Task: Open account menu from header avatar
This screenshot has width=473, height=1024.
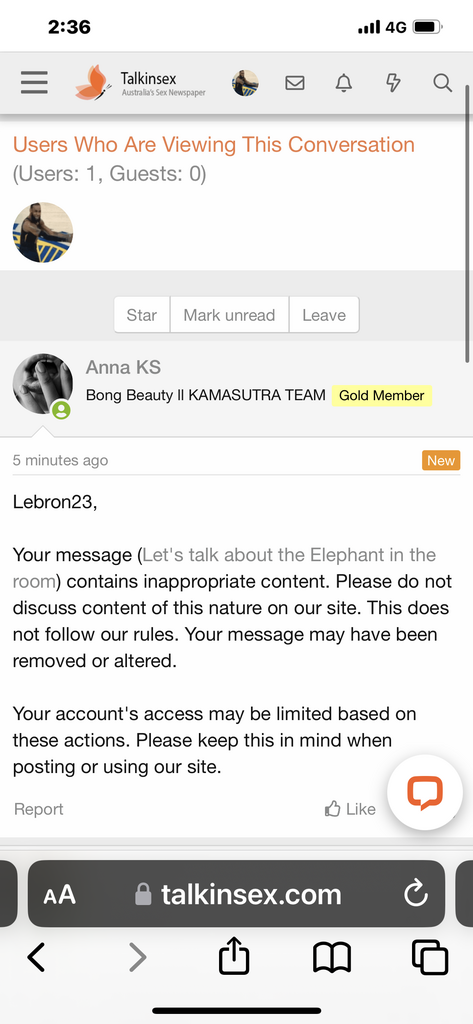Action: click(x=245, y=83)
